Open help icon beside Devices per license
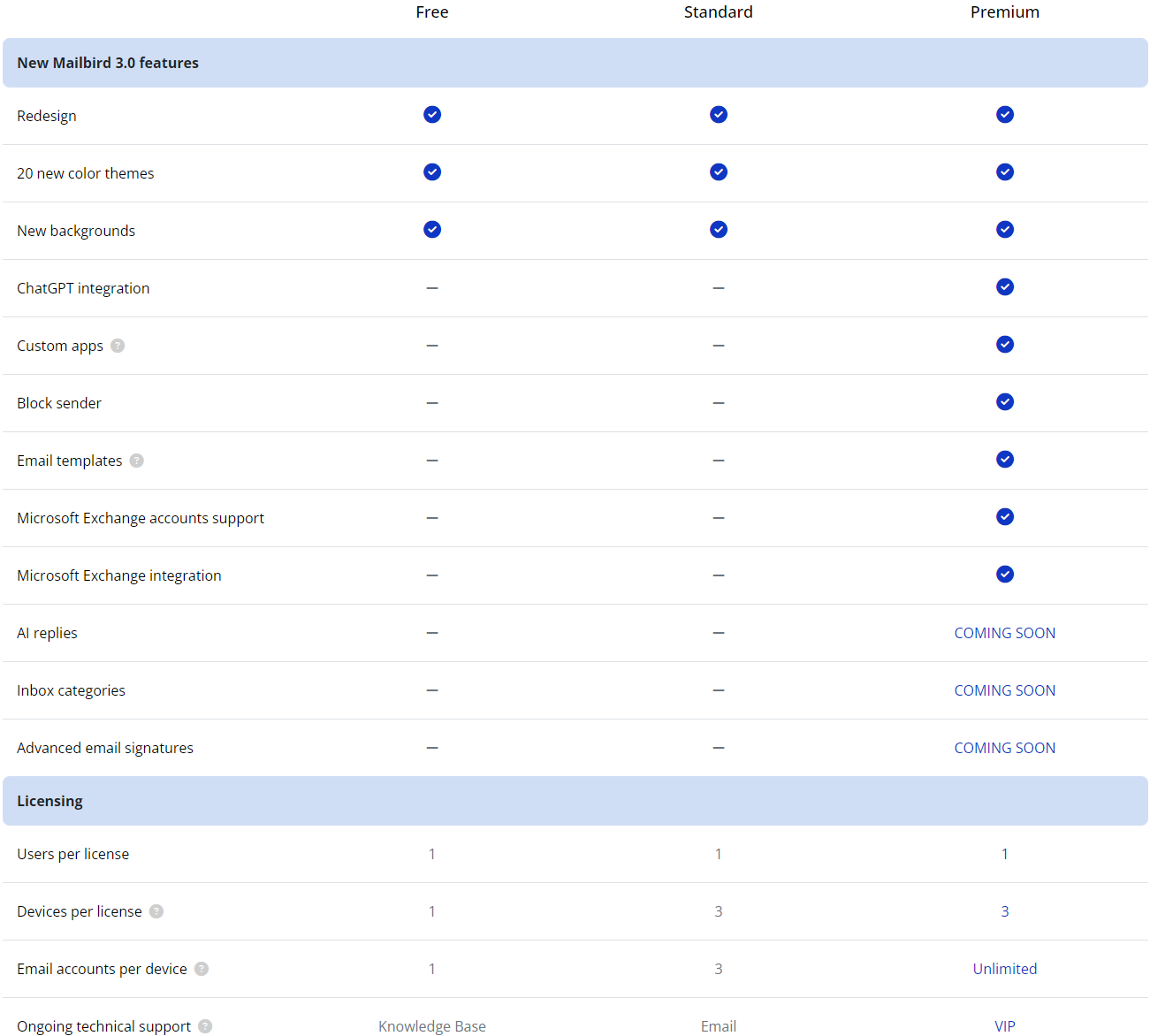 click(156, 911)
